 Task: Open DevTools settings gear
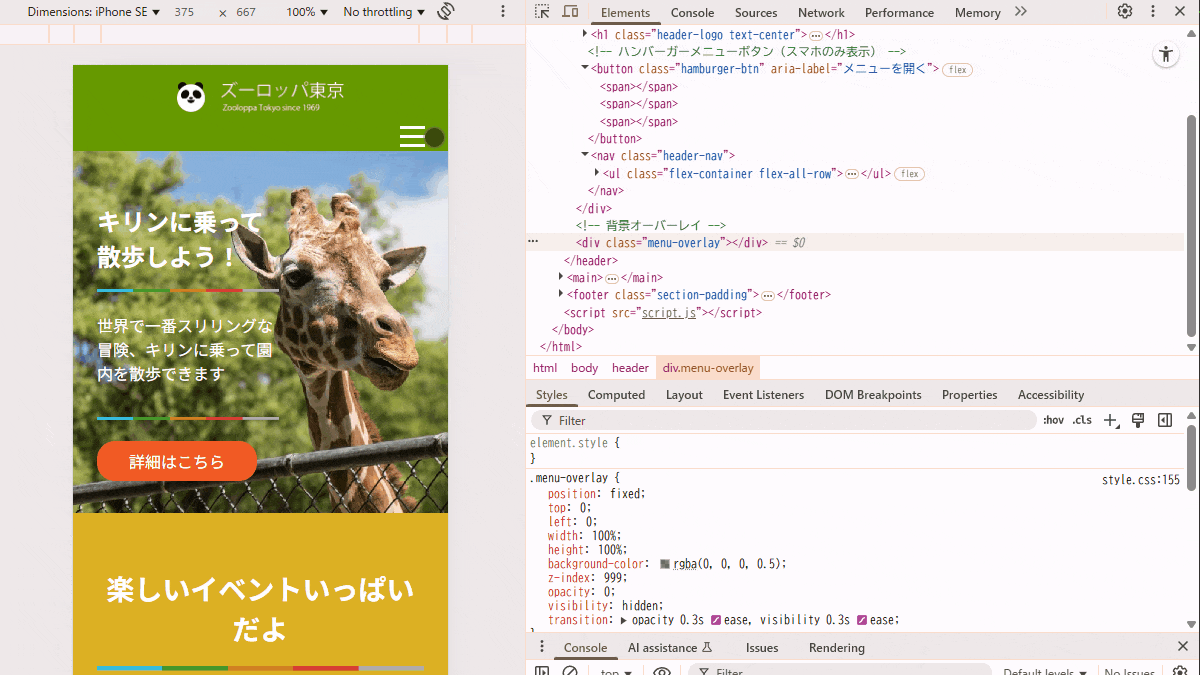click(x=1125, y=12)
